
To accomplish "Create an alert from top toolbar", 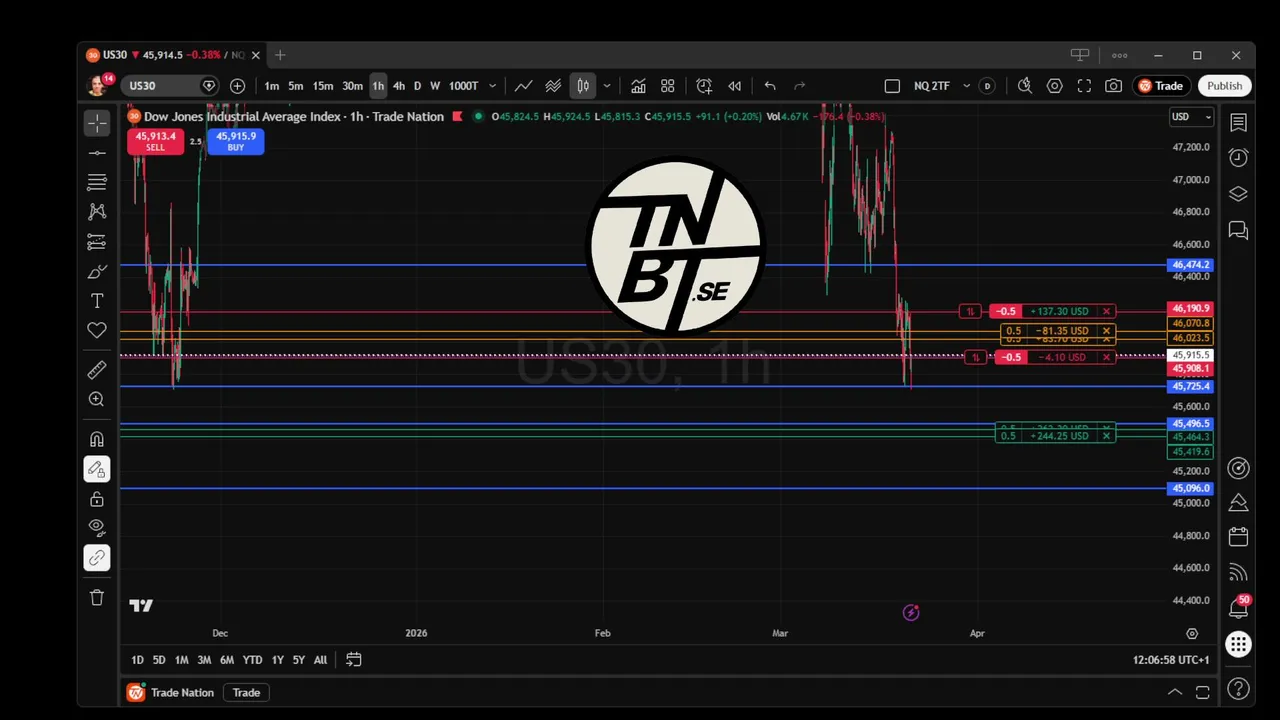I will click(704, 86).
